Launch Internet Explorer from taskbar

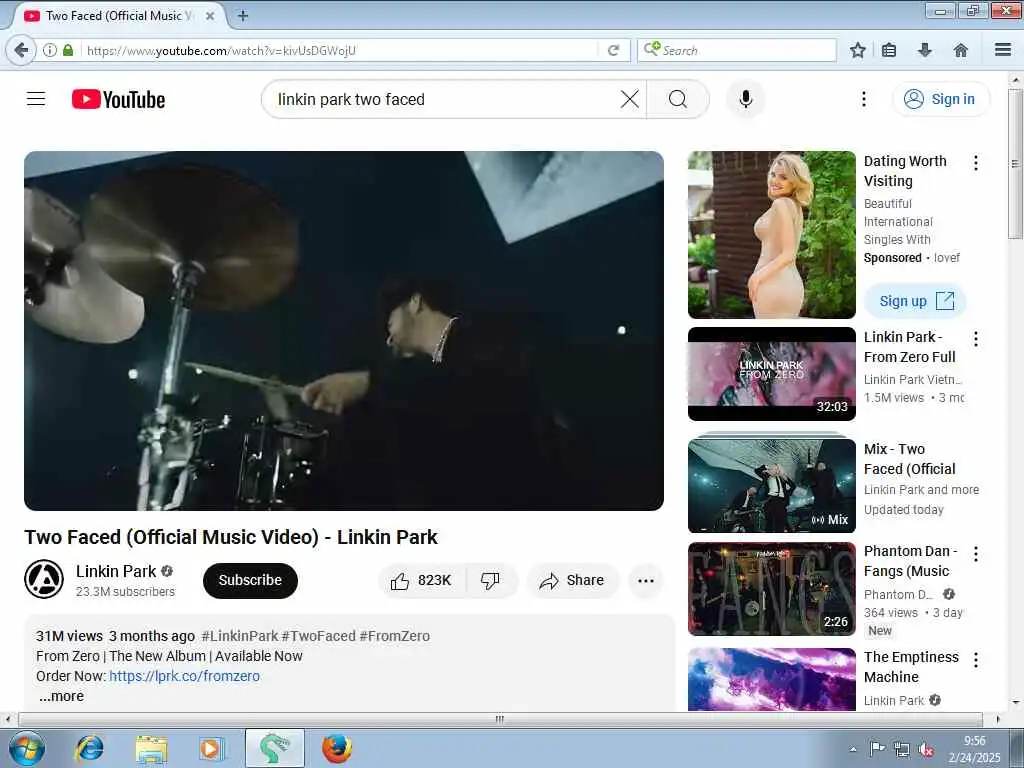coord(89,748)
